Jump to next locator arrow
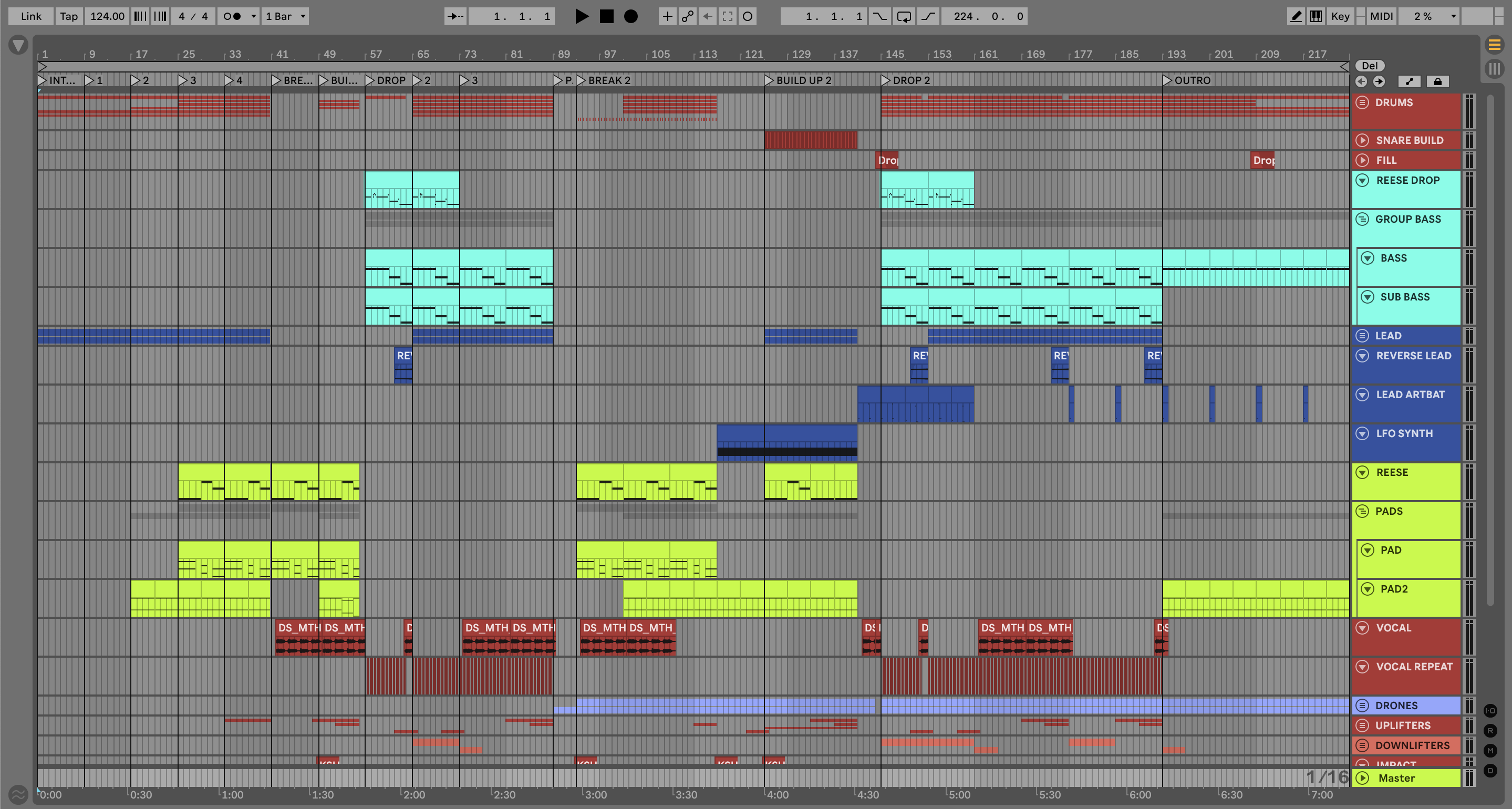Viewport: 1512px width, 809px height. 1379,81
